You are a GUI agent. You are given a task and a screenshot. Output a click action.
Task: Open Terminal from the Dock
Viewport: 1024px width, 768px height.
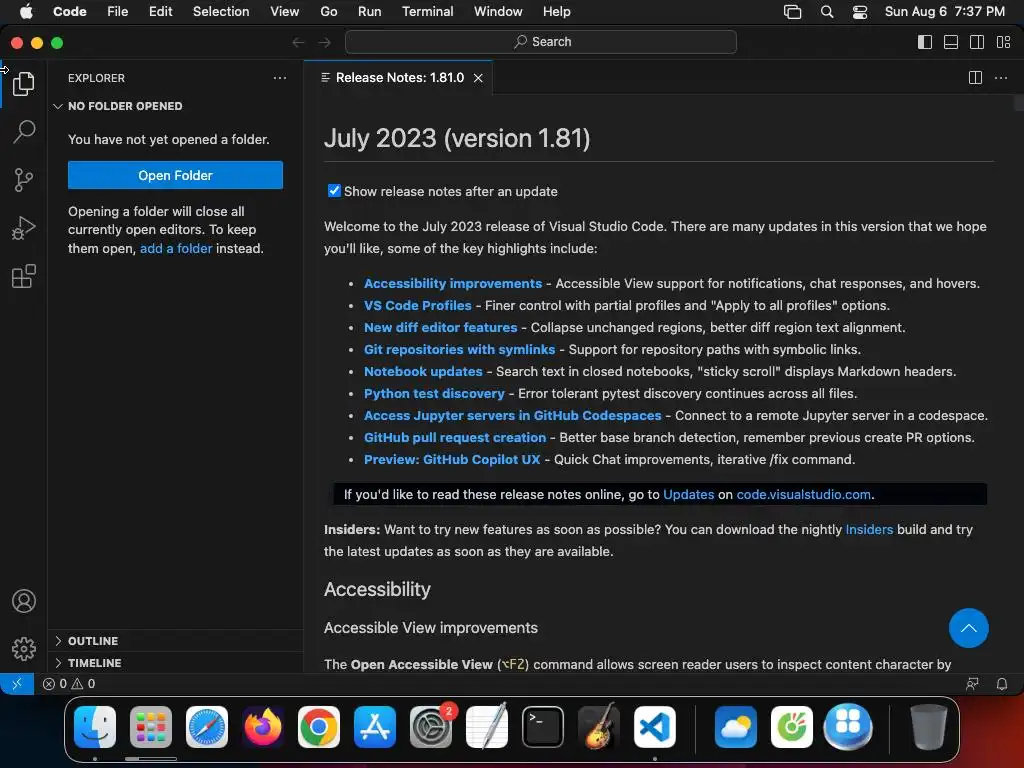tap(542, 727)
